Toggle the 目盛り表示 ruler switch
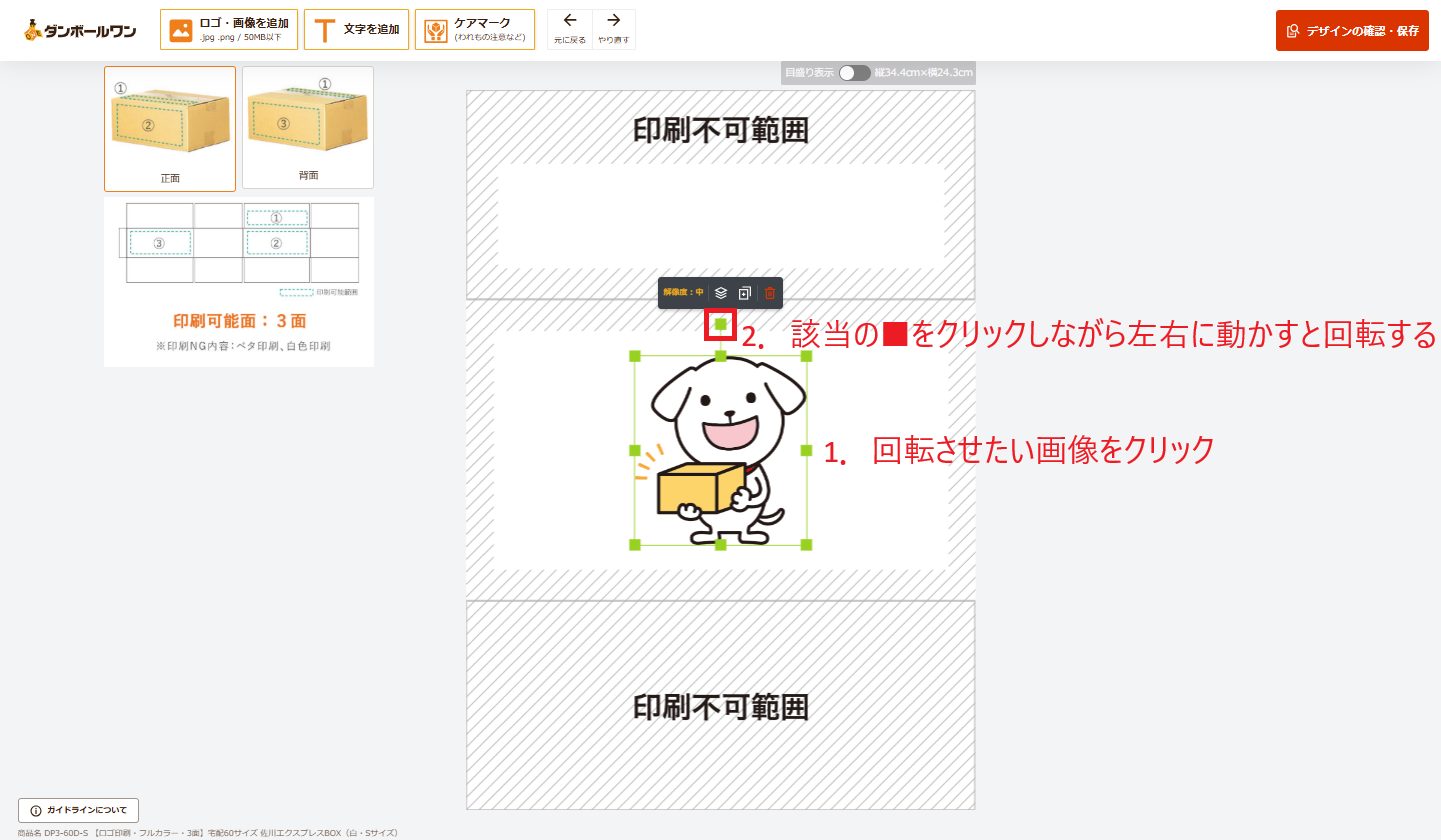 click(855, 73)
